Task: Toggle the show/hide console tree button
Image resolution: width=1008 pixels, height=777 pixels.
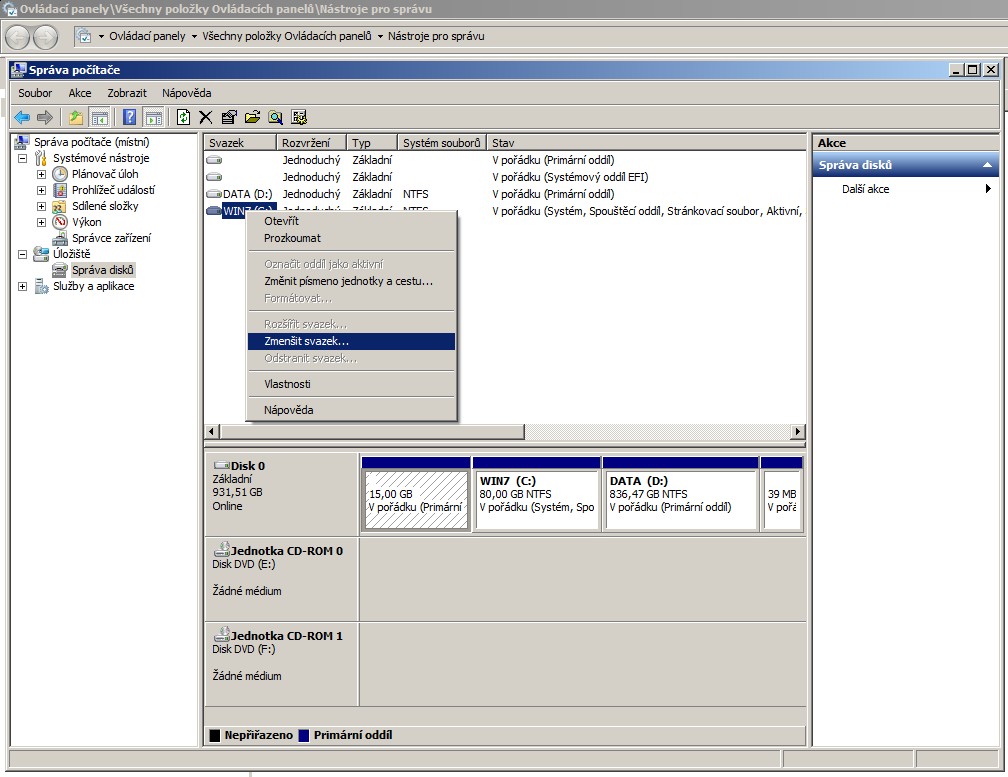Action: pyautogui.click(x=99, y=117)
